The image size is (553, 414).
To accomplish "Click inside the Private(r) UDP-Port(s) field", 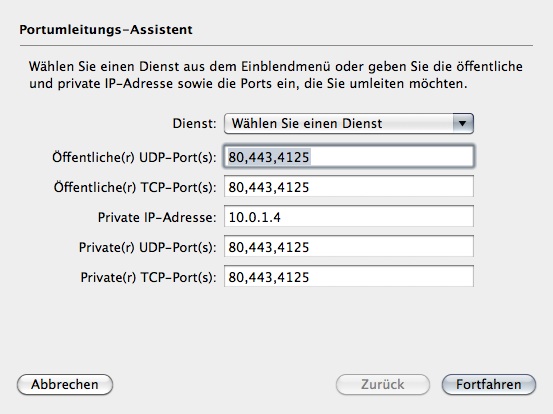I will pyautogui.click(x=349, y=246).
